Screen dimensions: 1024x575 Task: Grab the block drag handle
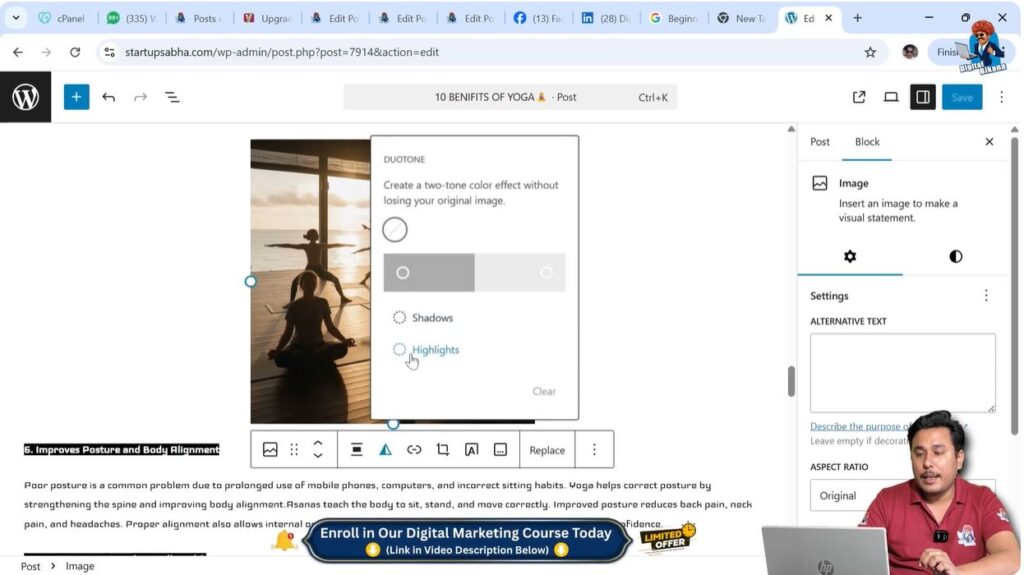[x=294, y=450]
